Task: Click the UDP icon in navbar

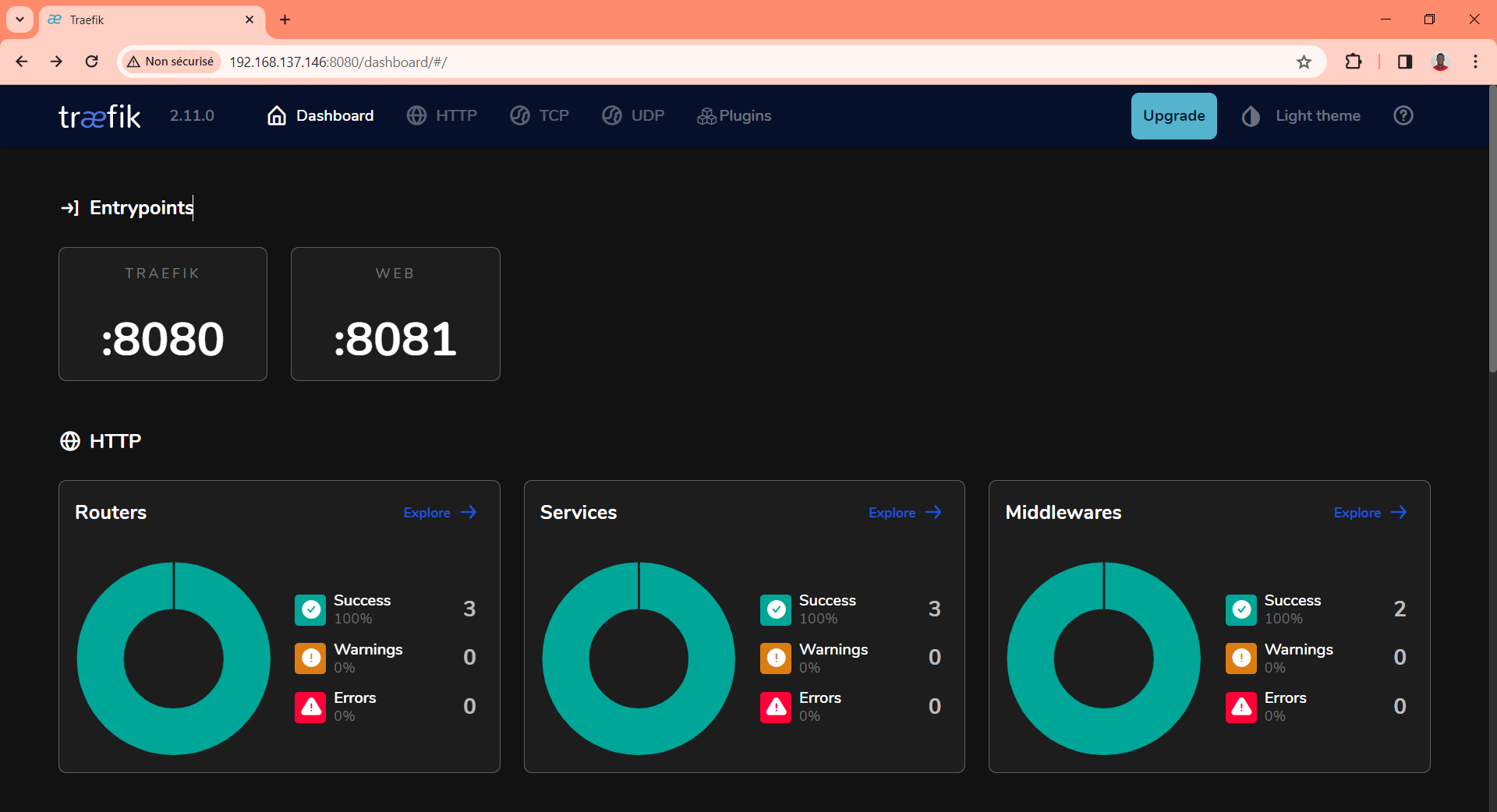Action: tap(613, 115)
